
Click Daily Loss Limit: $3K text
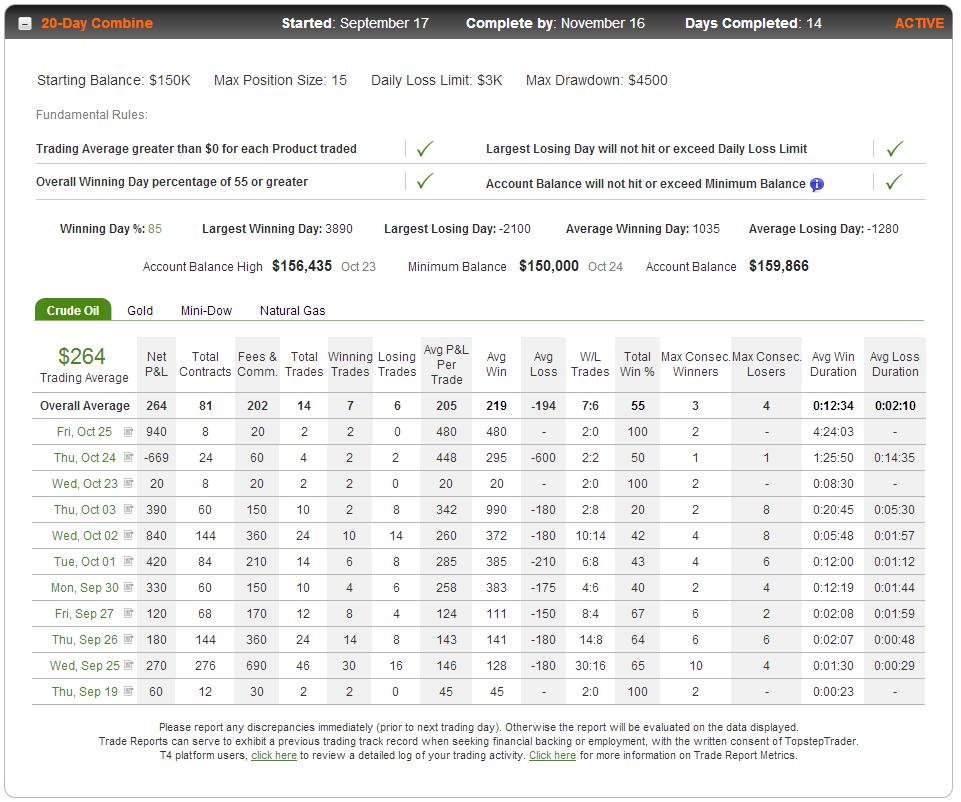[436, 80]
